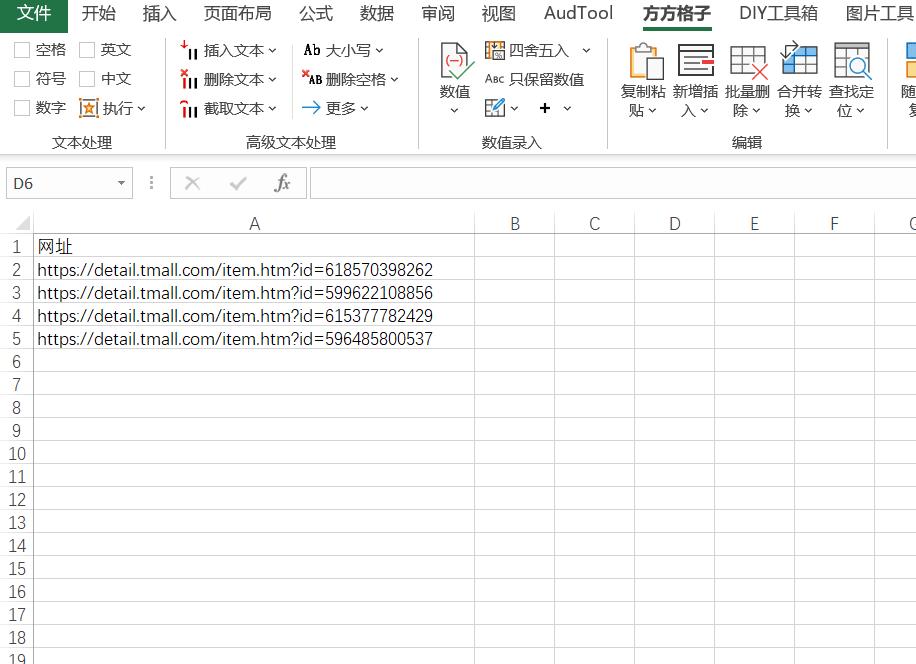Select row 10 header
916x664 pixels.
(x=16, y=453)
